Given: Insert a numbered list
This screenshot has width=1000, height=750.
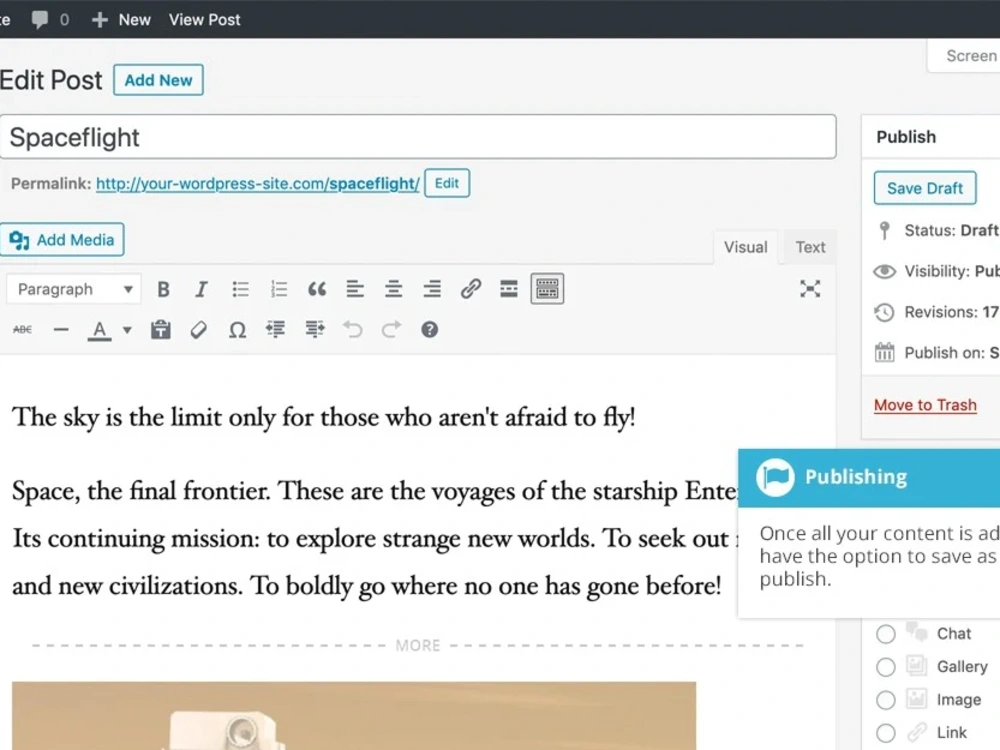Looking at the screenshot, I should coord(279,290).
